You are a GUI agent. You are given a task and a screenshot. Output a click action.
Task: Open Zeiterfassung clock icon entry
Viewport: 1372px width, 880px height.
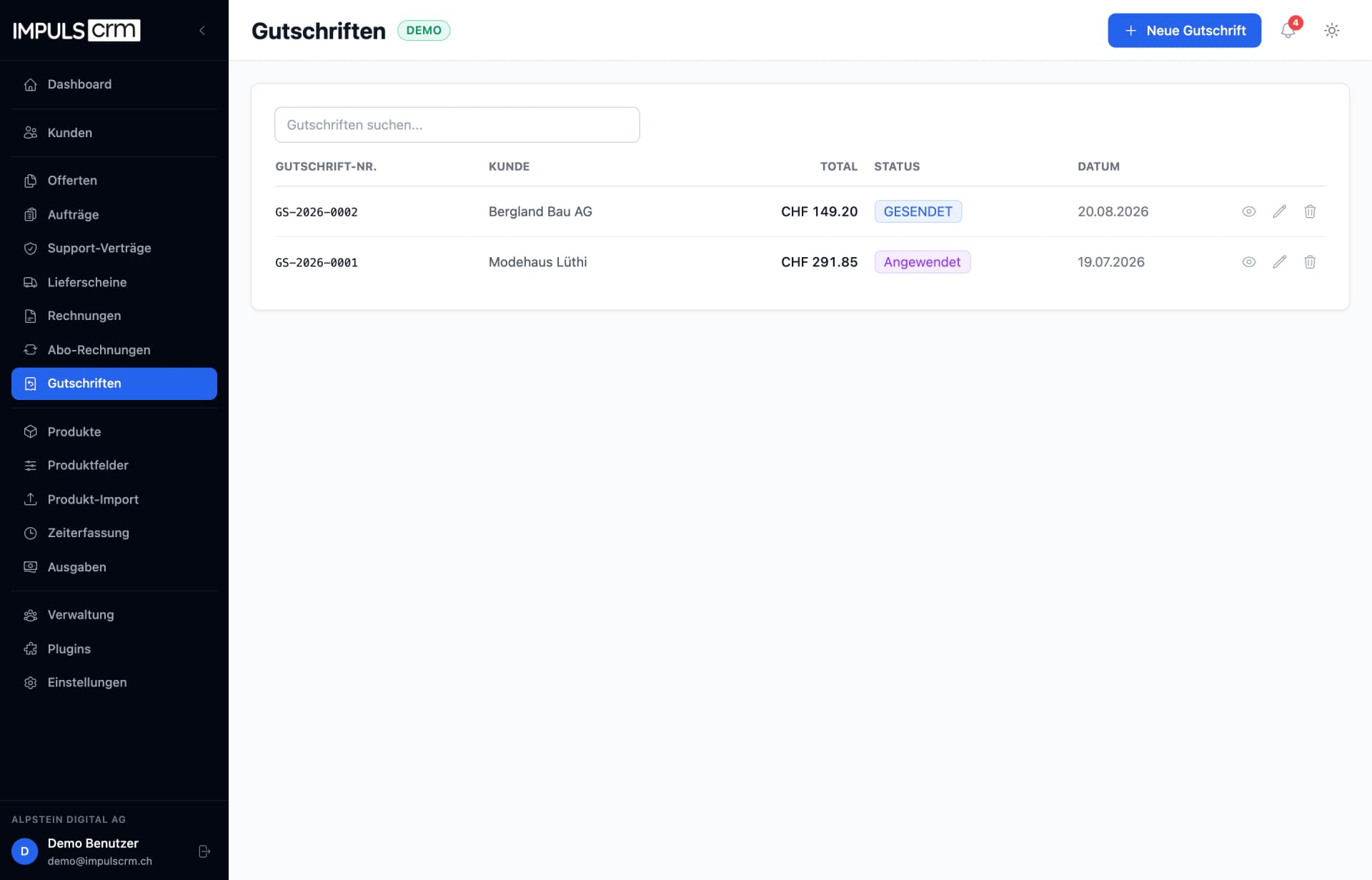(x=114, y=533)
